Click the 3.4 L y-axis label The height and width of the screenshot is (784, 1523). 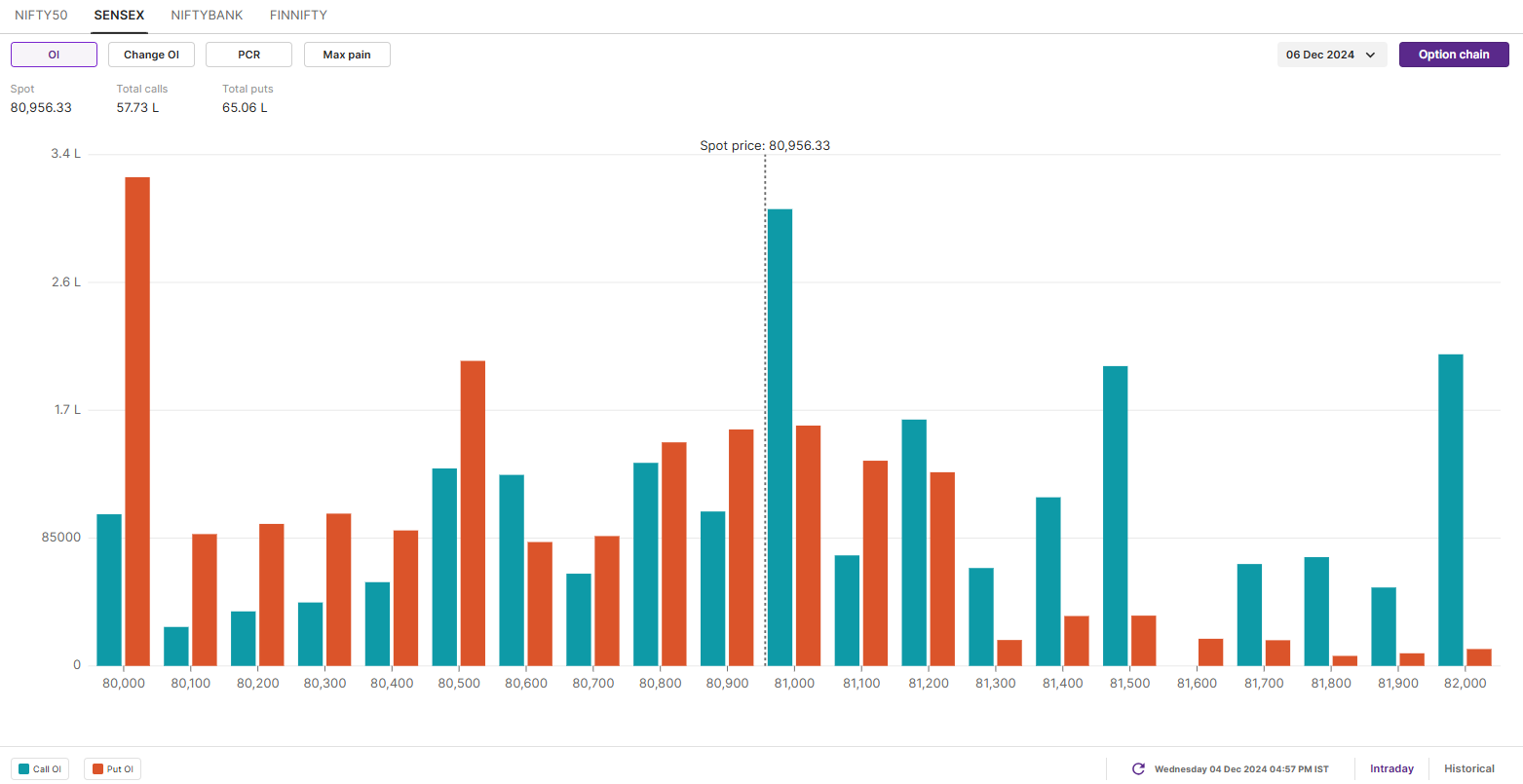click(66, 154)
